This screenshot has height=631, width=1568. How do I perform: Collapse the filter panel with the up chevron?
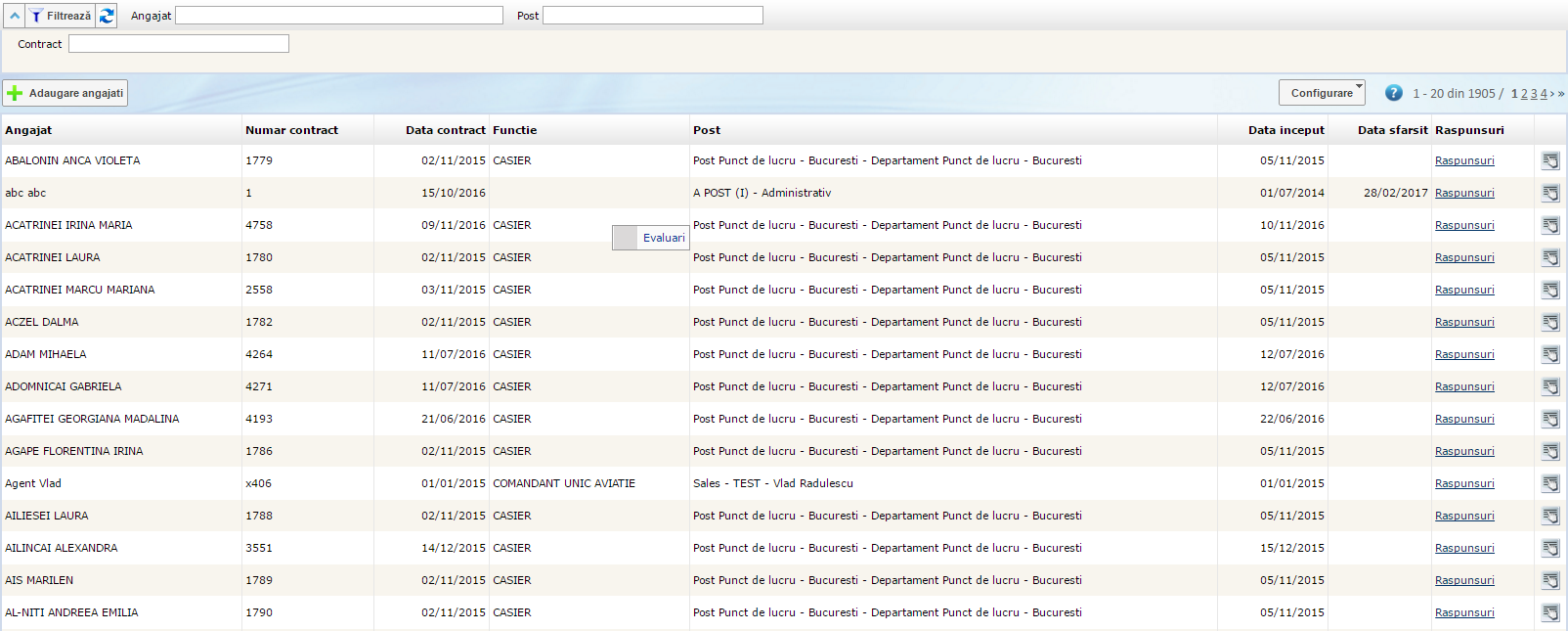15,16
